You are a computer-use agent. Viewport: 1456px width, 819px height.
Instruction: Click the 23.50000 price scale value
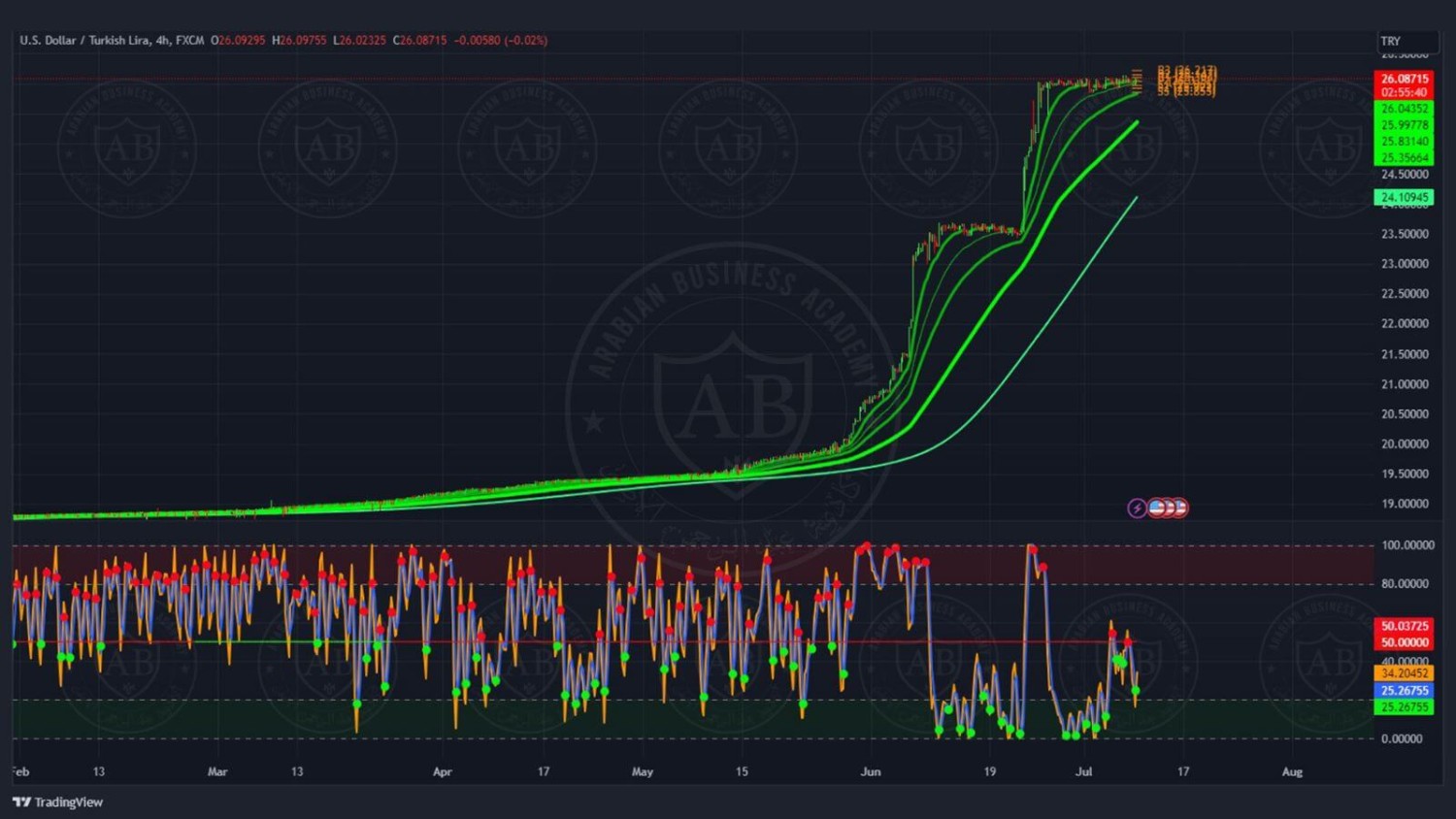coord(1405,234)
